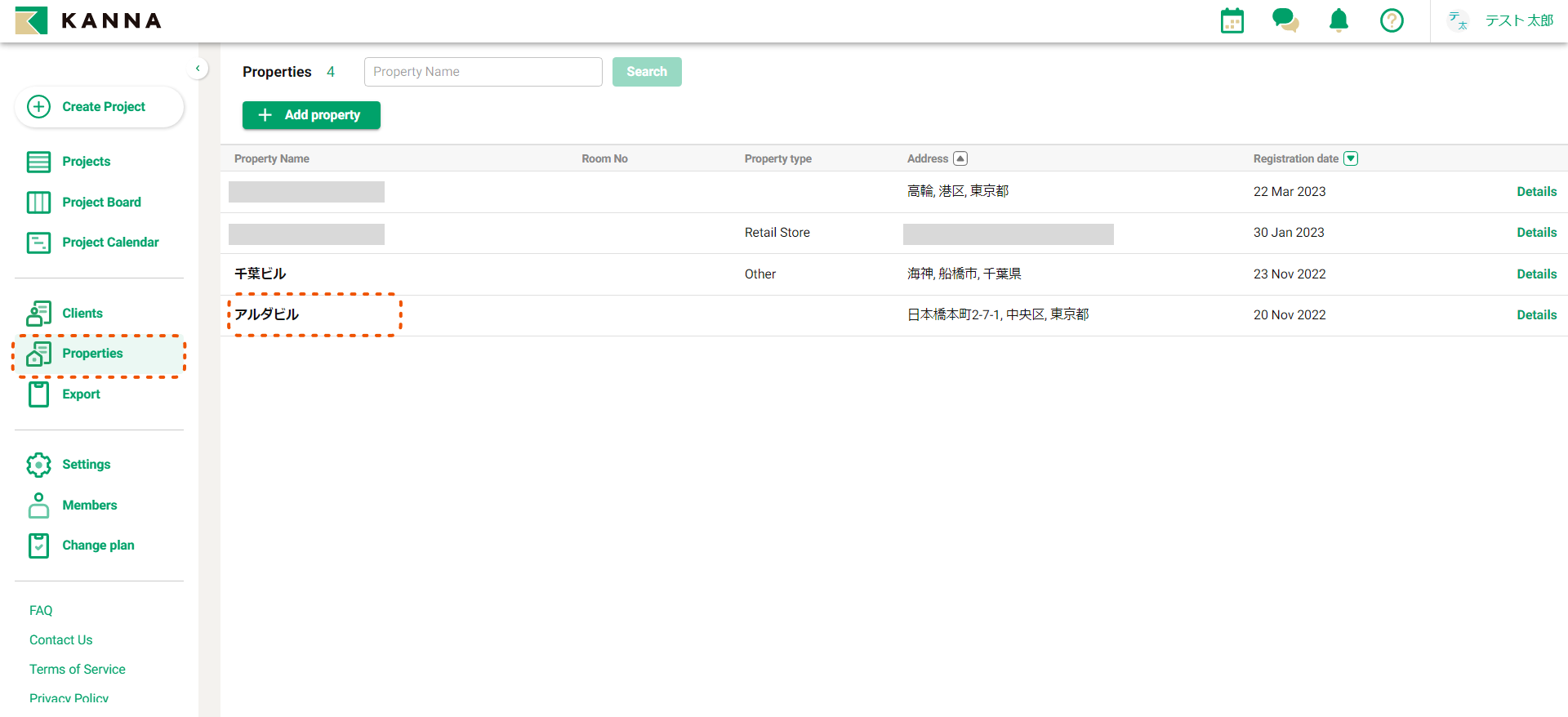Sort by Registration date descending arrow
Viewport: 1568px width, 717px height.
pos(1351,158)
